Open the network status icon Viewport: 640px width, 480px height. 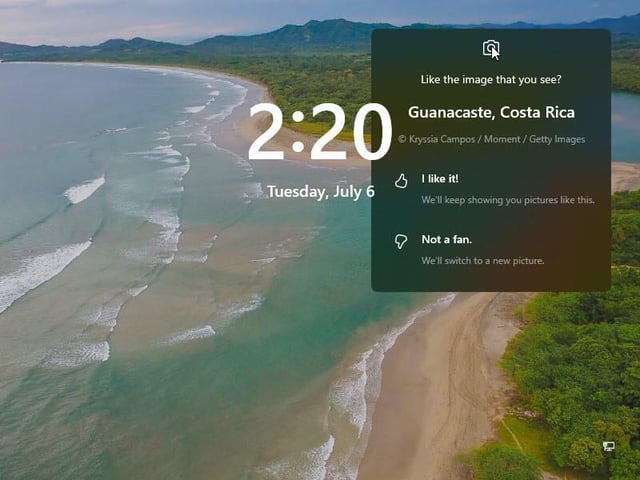tap(609, 446)
